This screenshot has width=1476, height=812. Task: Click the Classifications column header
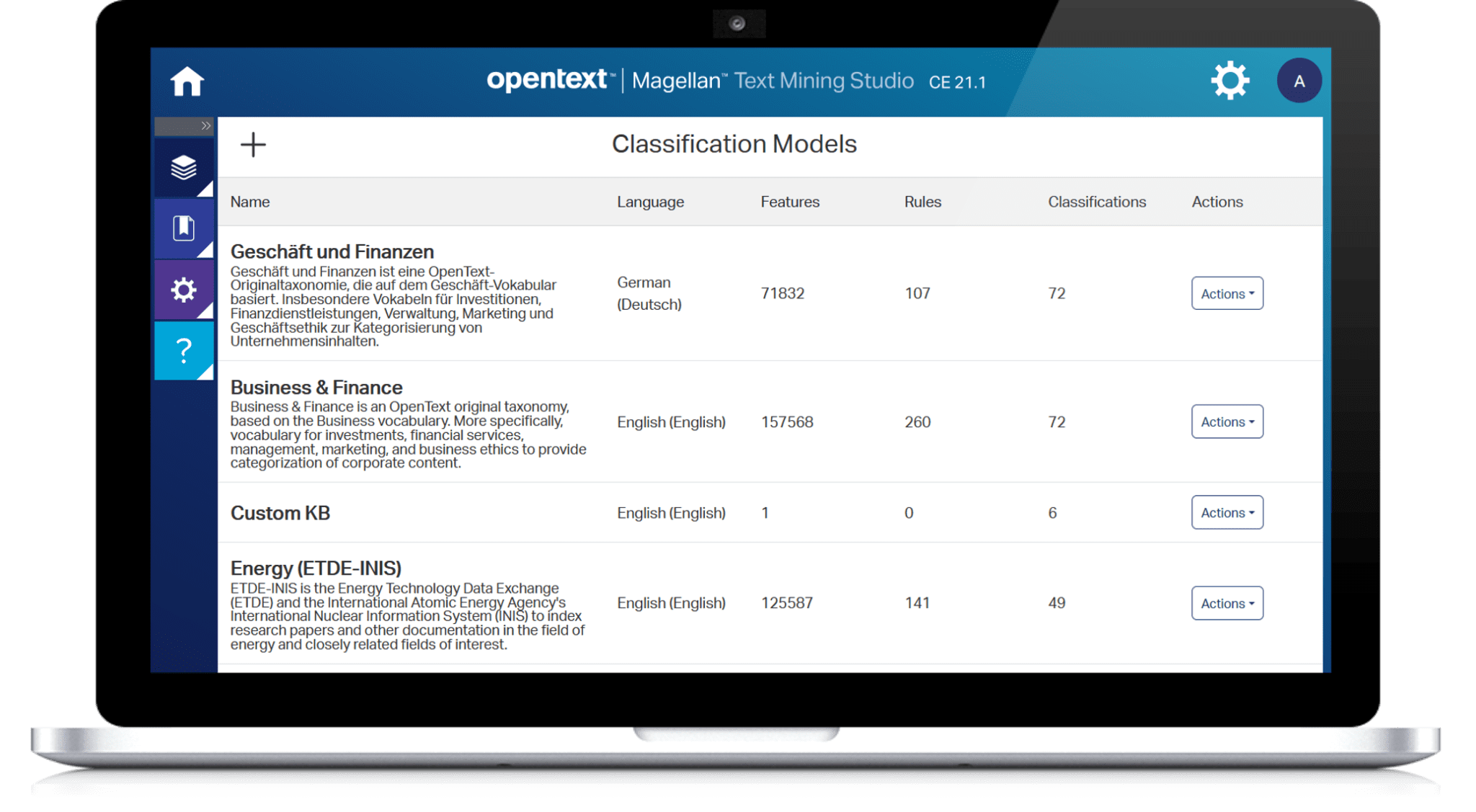1095,202
